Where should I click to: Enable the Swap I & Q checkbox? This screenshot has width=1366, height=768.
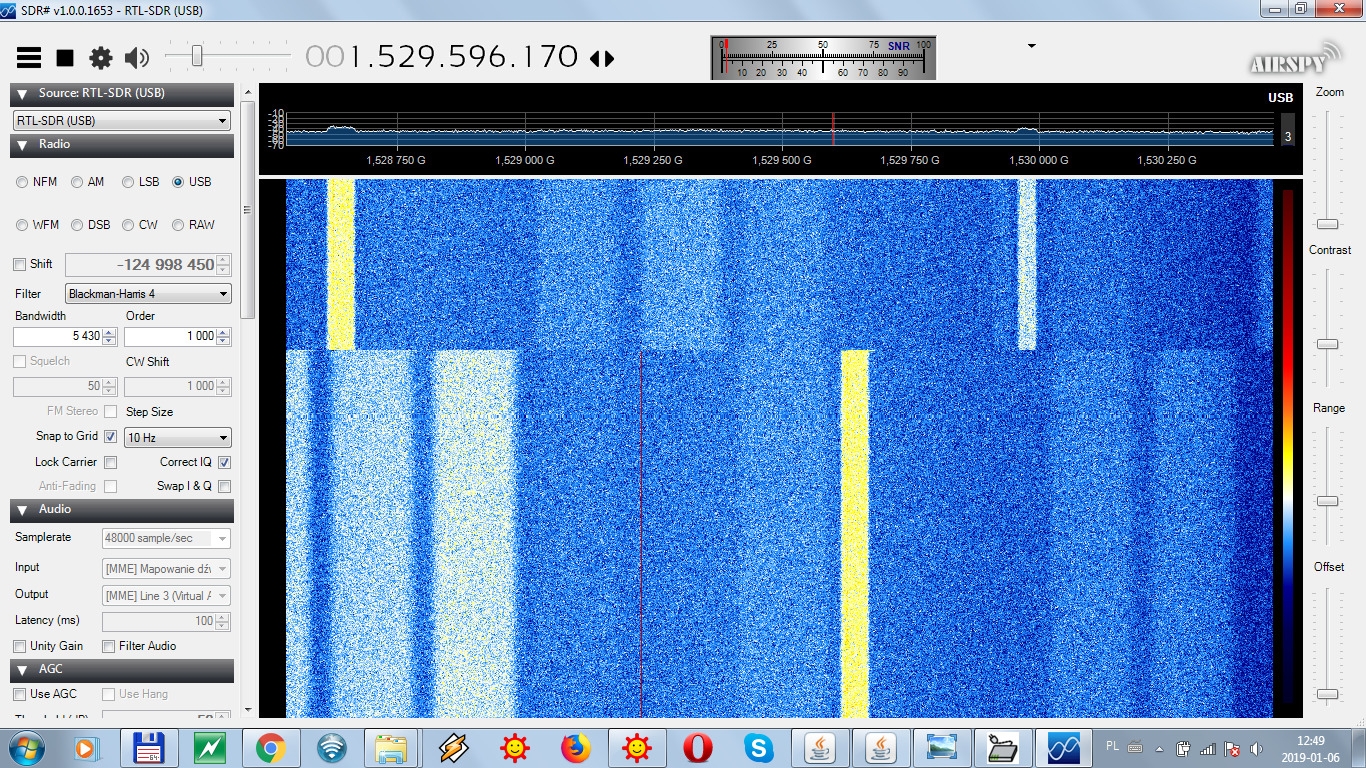[224, 486]
